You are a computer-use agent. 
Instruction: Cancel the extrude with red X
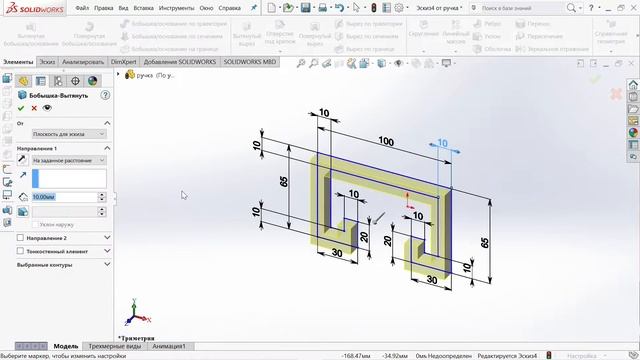click(x=34, y=108)
